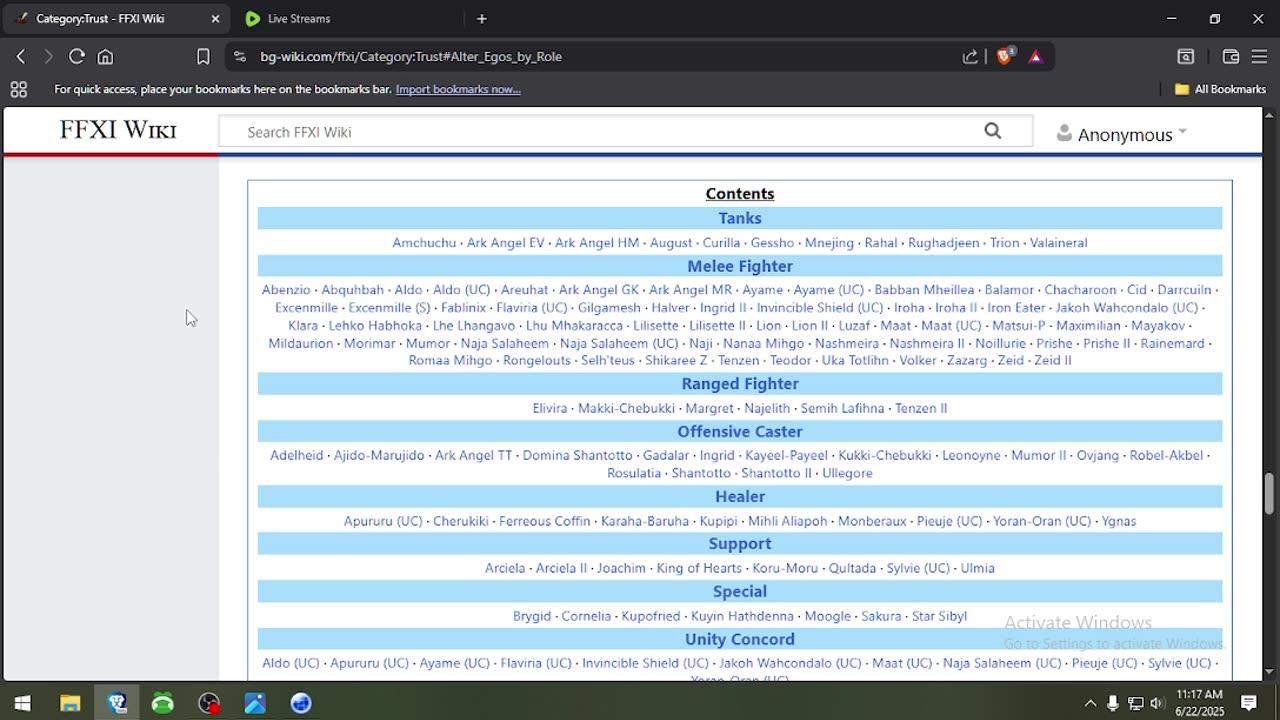
Task: Open File Explorer from taskbar
Action: point(70,703)
